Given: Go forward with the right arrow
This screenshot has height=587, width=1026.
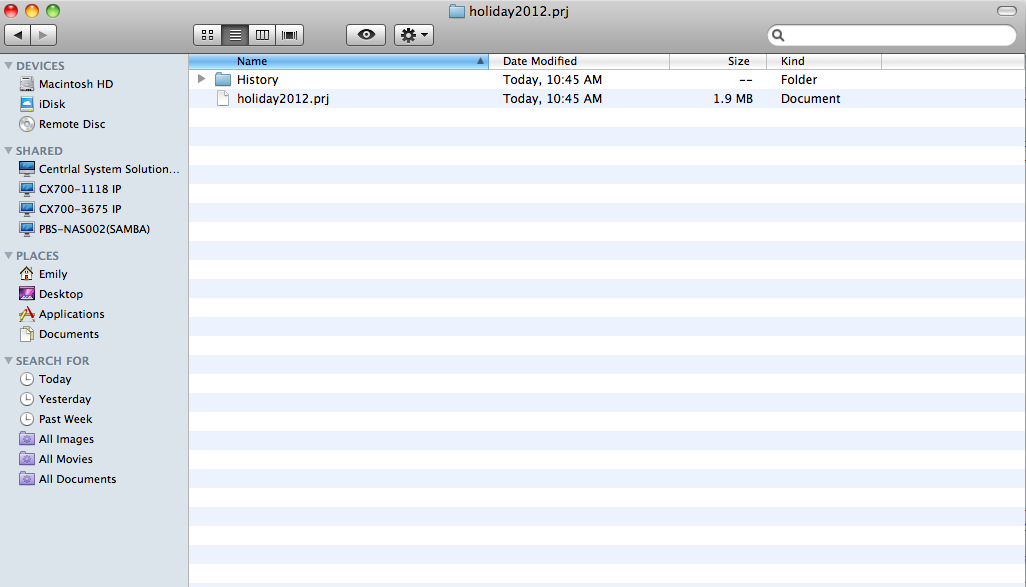Looking at the screenshot, I should [x=44, y=35].
